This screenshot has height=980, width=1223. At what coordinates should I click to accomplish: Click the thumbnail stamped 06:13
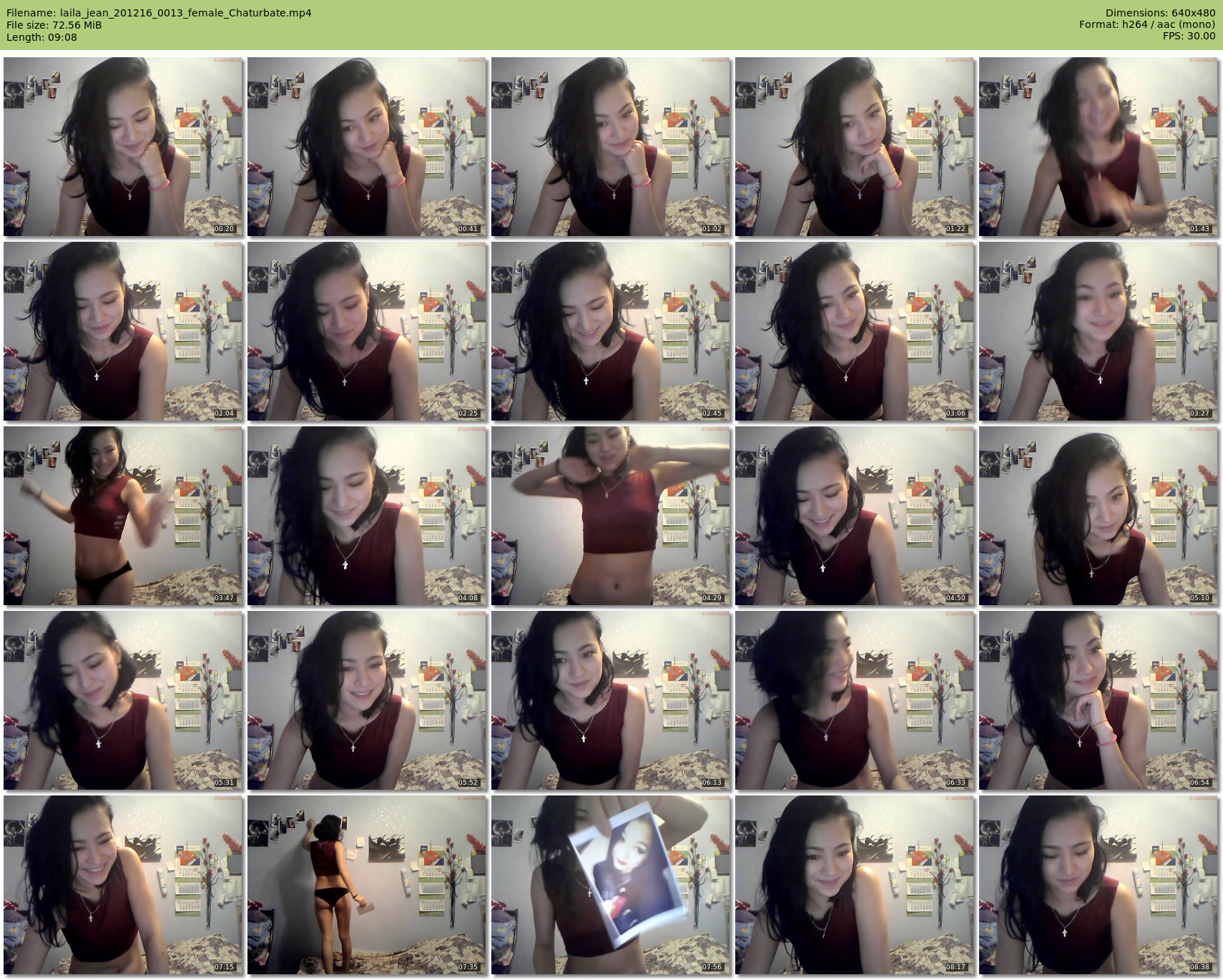611,700
